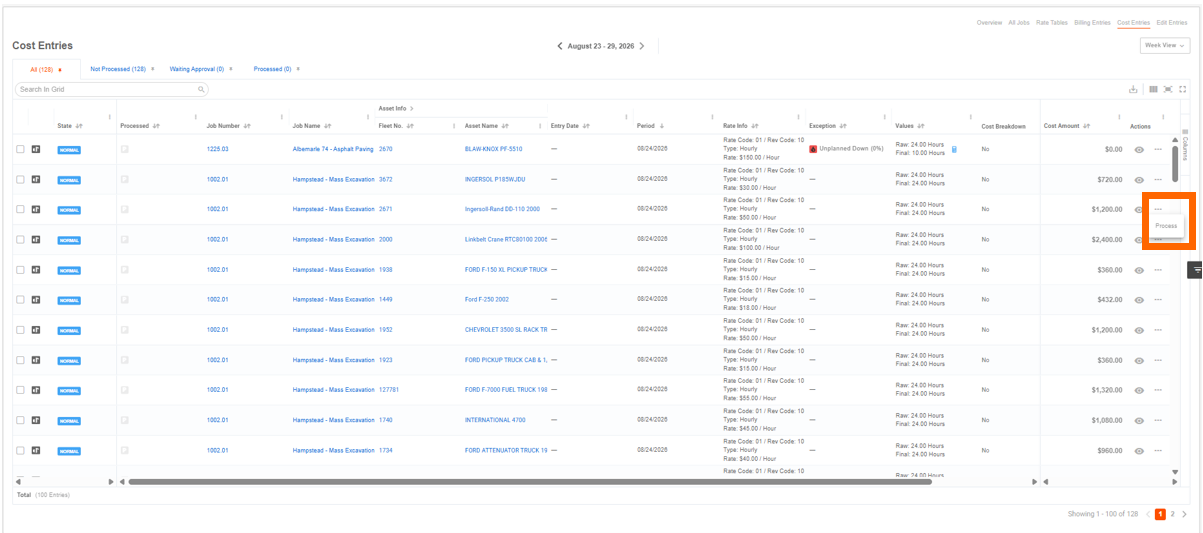Switch to the Not Processed (128) tab

pos(118,69)
